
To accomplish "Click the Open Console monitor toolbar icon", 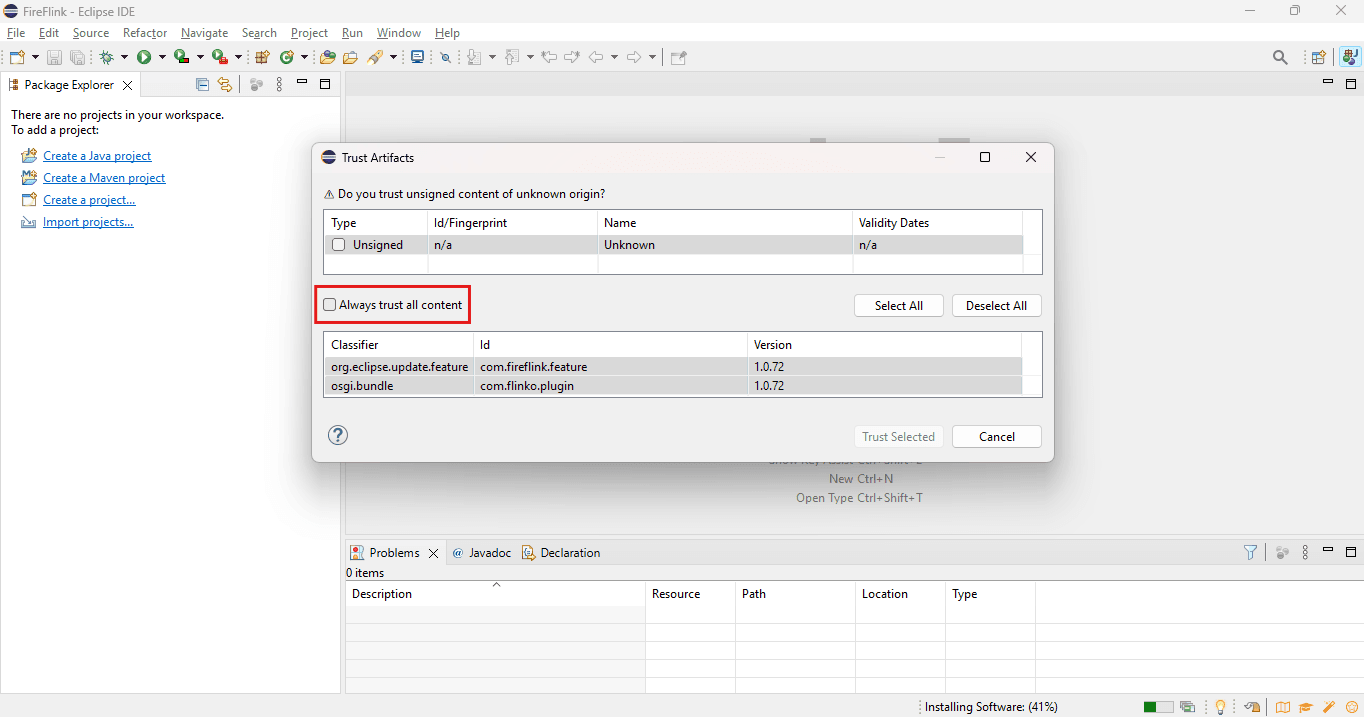I will 417,58.
